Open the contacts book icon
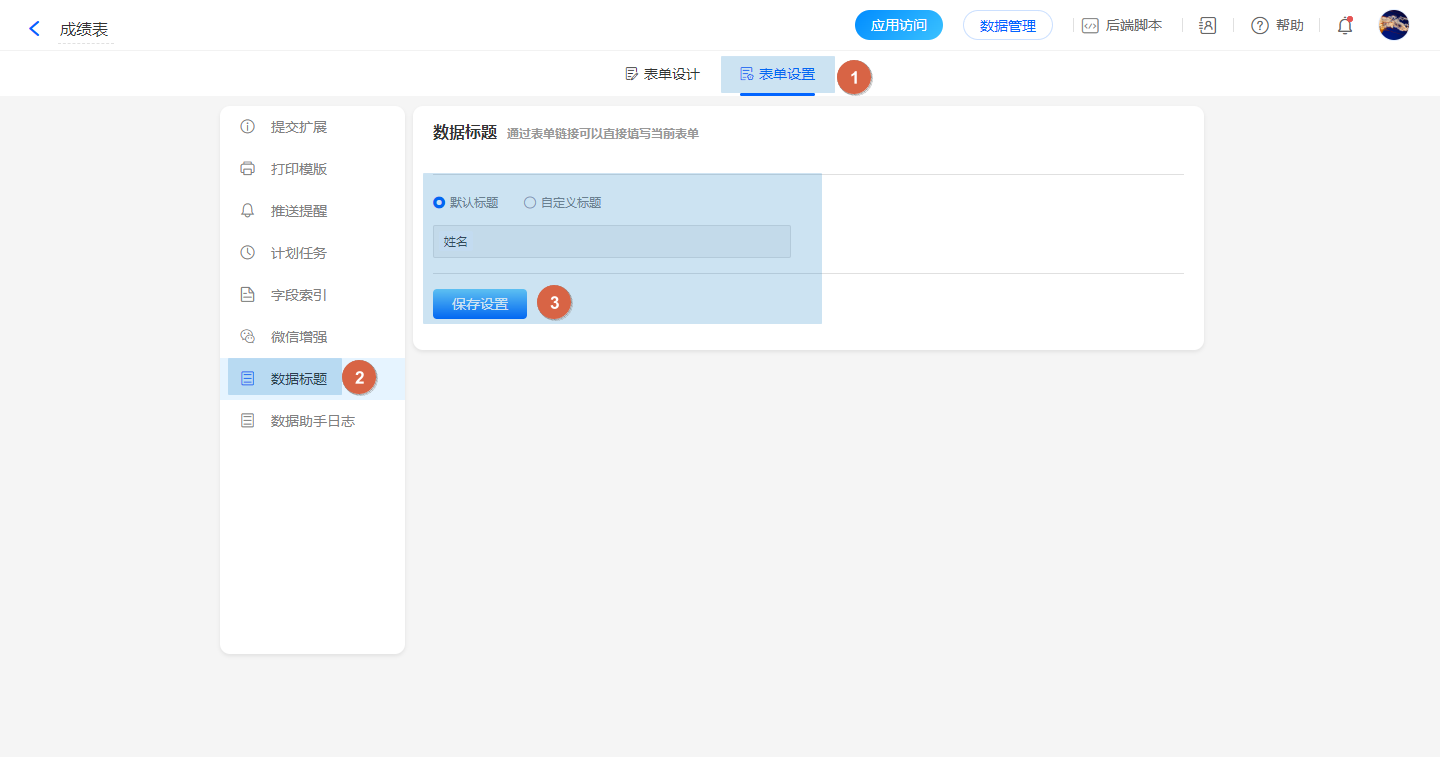 [x=1207, y=26]
